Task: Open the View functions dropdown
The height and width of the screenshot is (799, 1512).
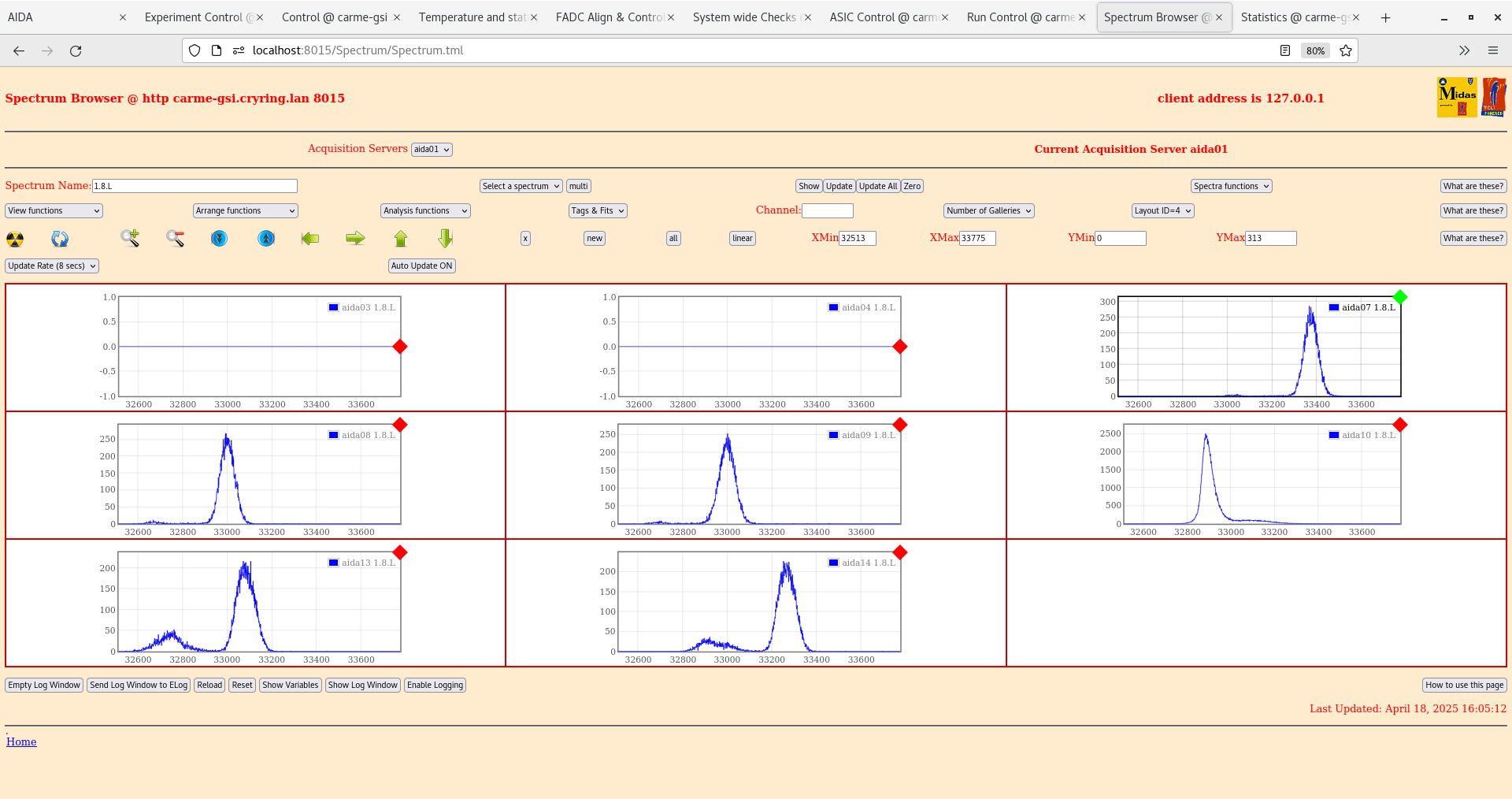Action: pyautogui.click(x=54, y=210)
